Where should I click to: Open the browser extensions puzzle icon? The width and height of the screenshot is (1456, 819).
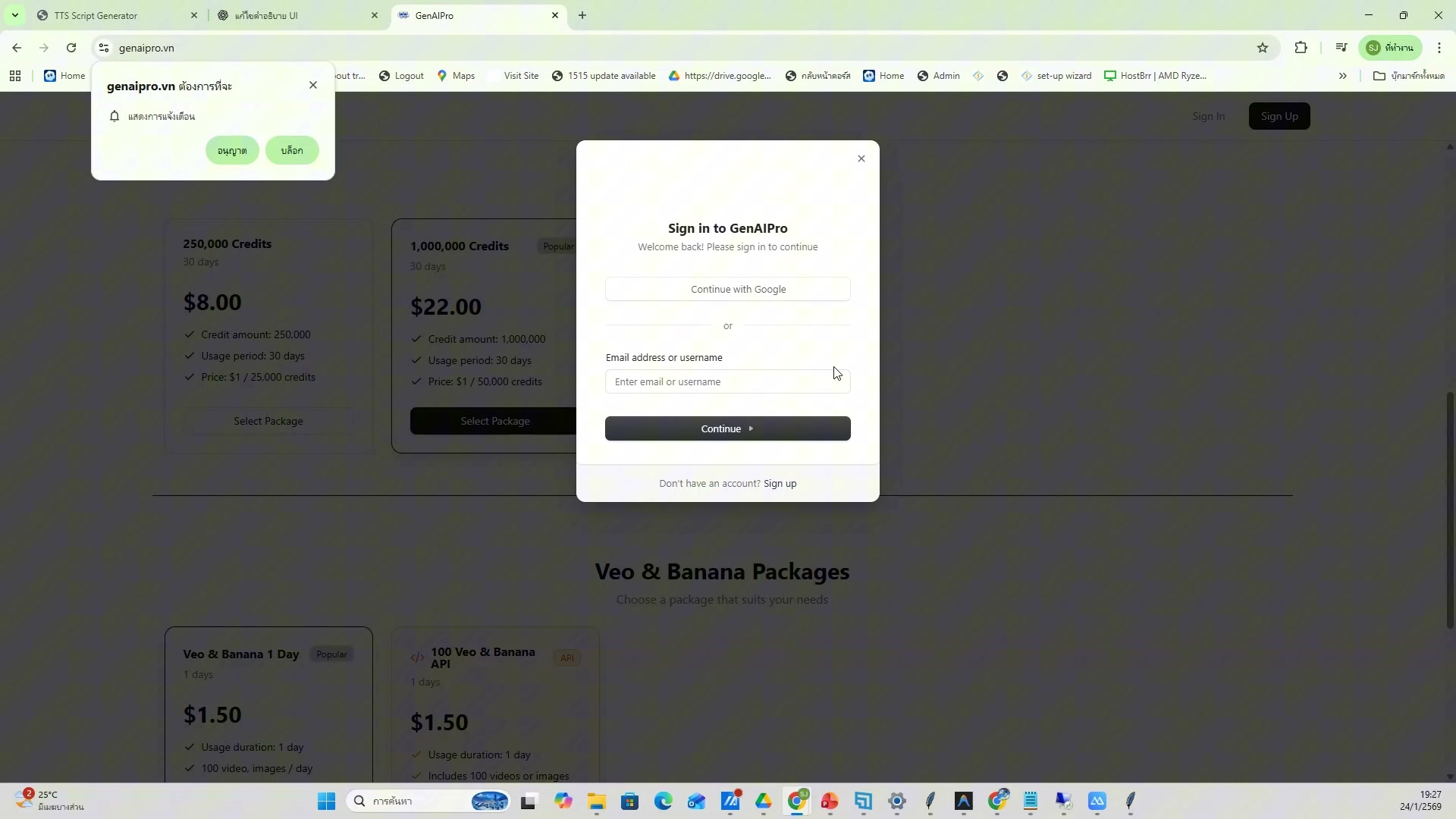[1301, 48]
